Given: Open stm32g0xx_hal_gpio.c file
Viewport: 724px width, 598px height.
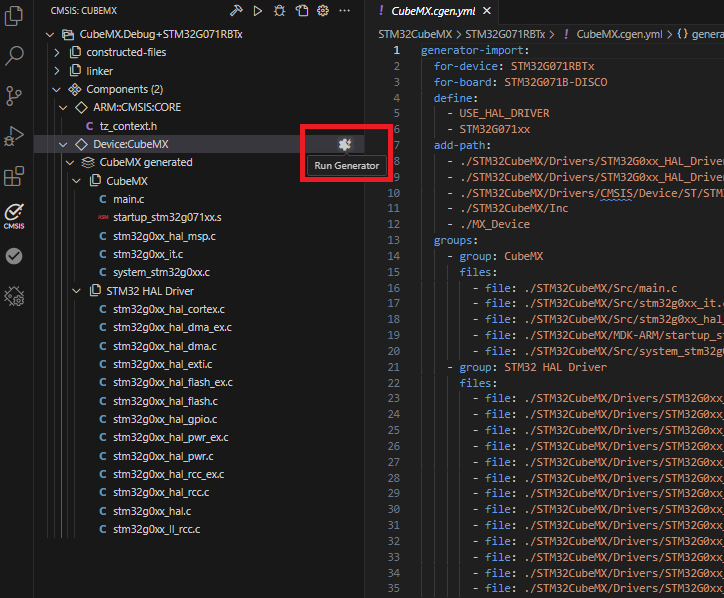Looking at the screenshot, I should coord(165,419).
